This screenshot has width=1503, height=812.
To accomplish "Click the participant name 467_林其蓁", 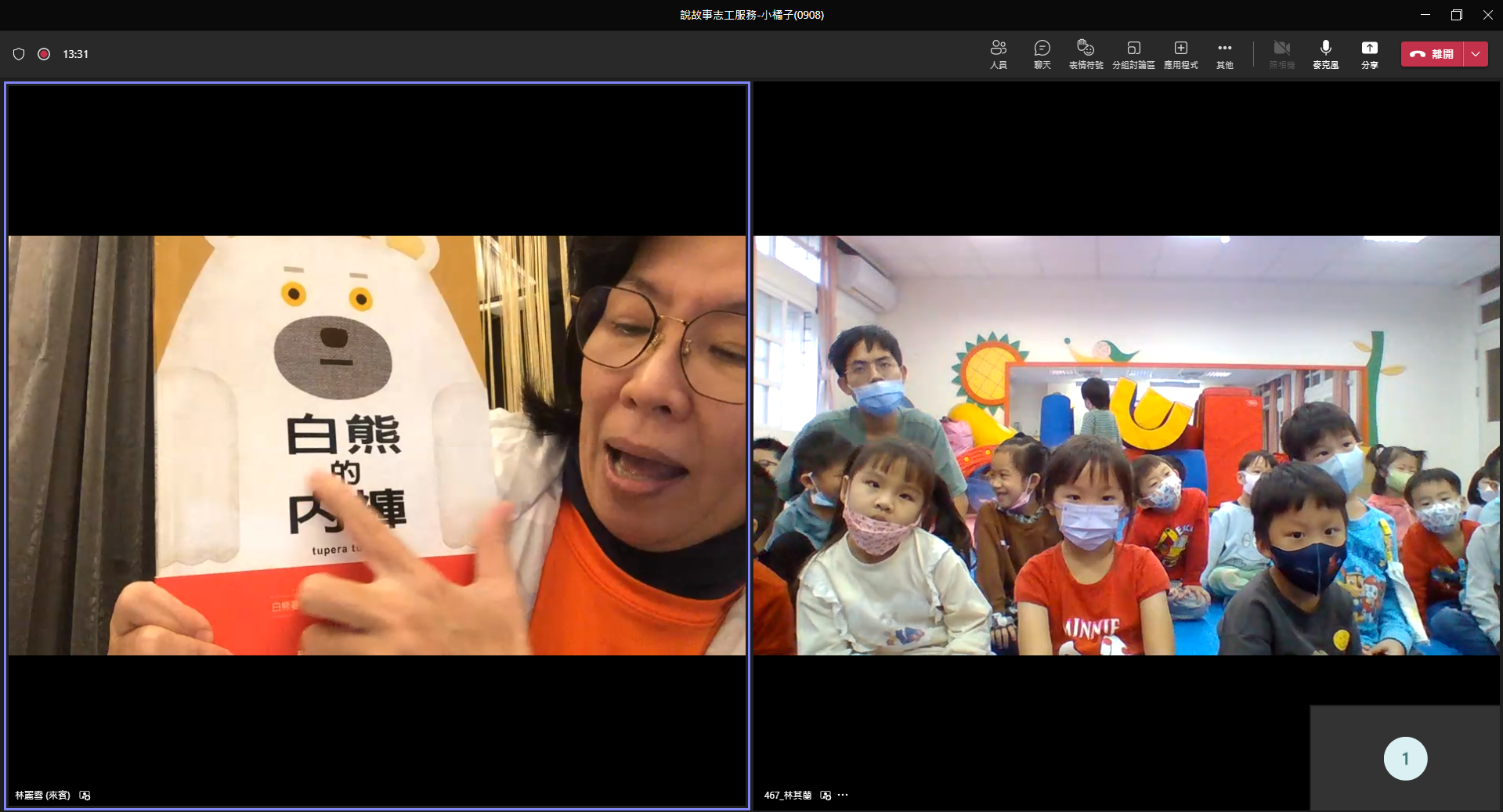I will [787, 795].
